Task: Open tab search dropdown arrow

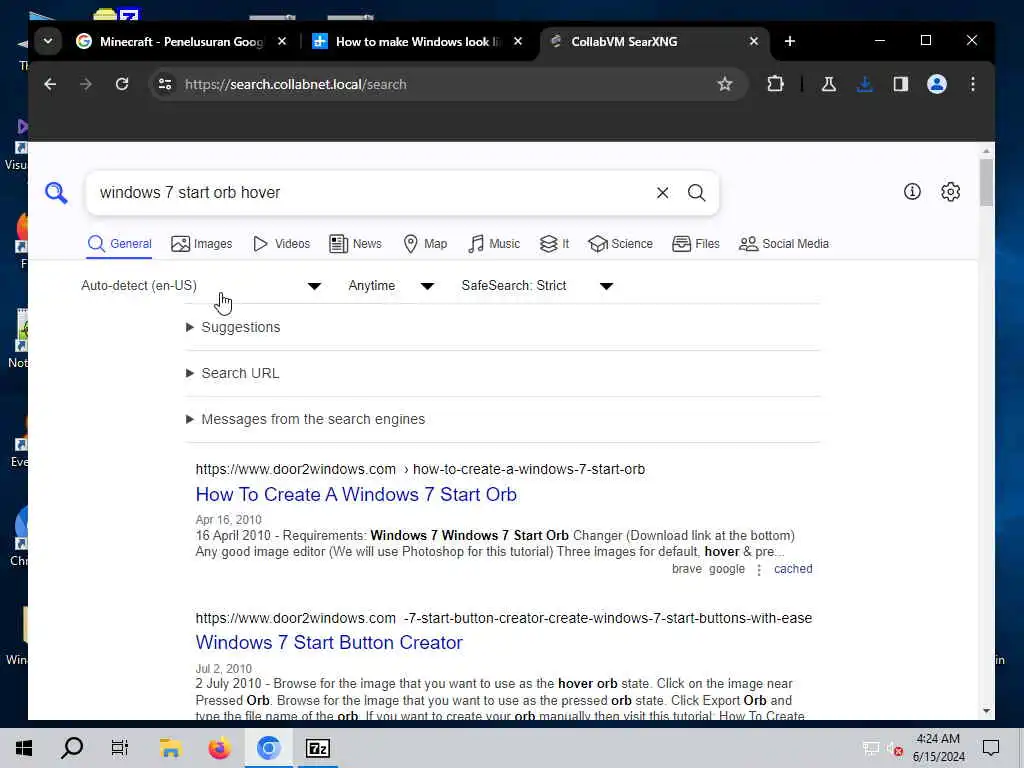Action: (x=48, y=42)
